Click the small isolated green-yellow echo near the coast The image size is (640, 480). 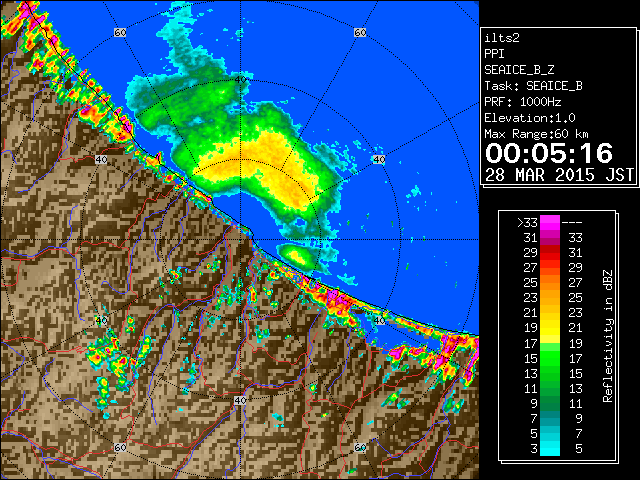(296, 255)
